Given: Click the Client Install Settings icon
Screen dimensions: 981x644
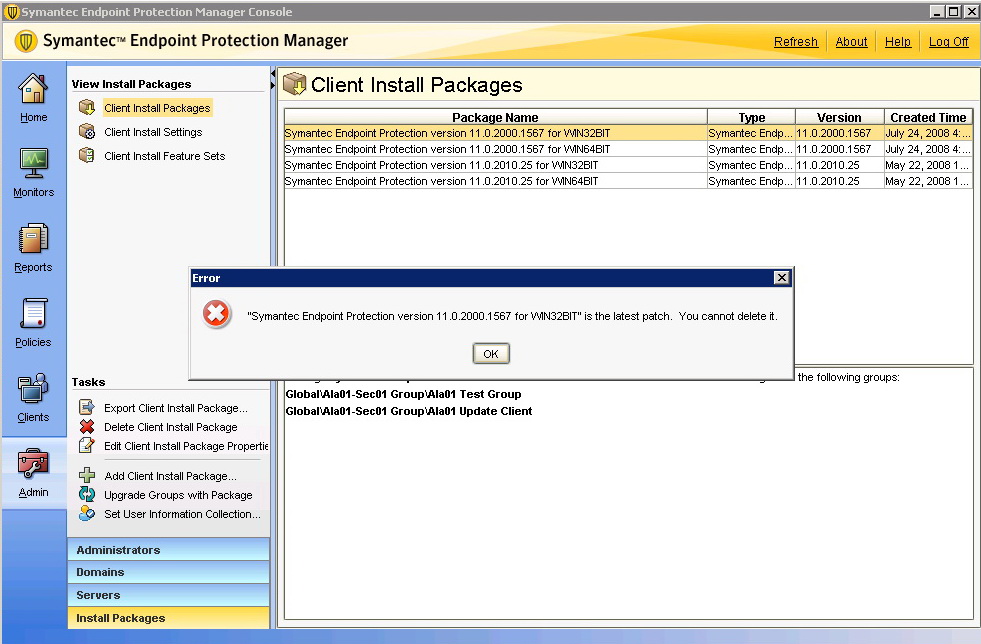Looking at the screenshot, I should point(87,131).
